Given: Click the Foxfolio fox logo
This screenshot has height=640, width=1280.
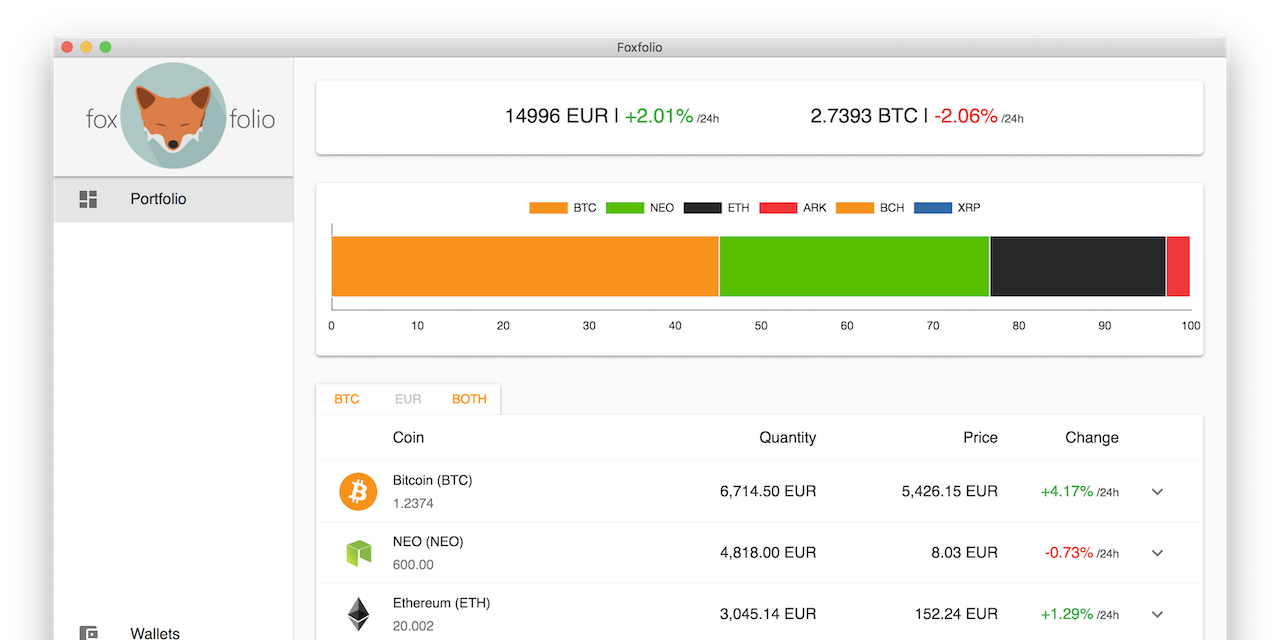Looking at the screenshot, I should (173, 116).
